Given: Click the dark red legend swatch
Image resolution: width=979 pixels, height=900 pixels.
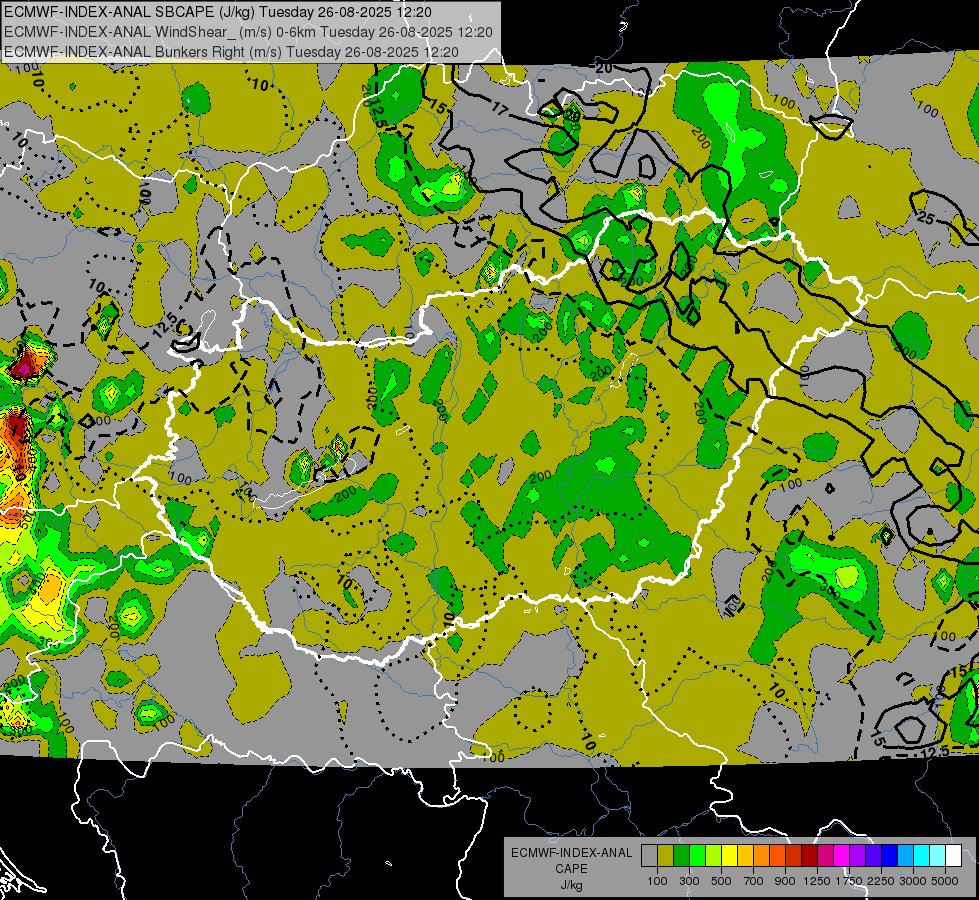Looking at the screenshot, I should coord(810,856).
